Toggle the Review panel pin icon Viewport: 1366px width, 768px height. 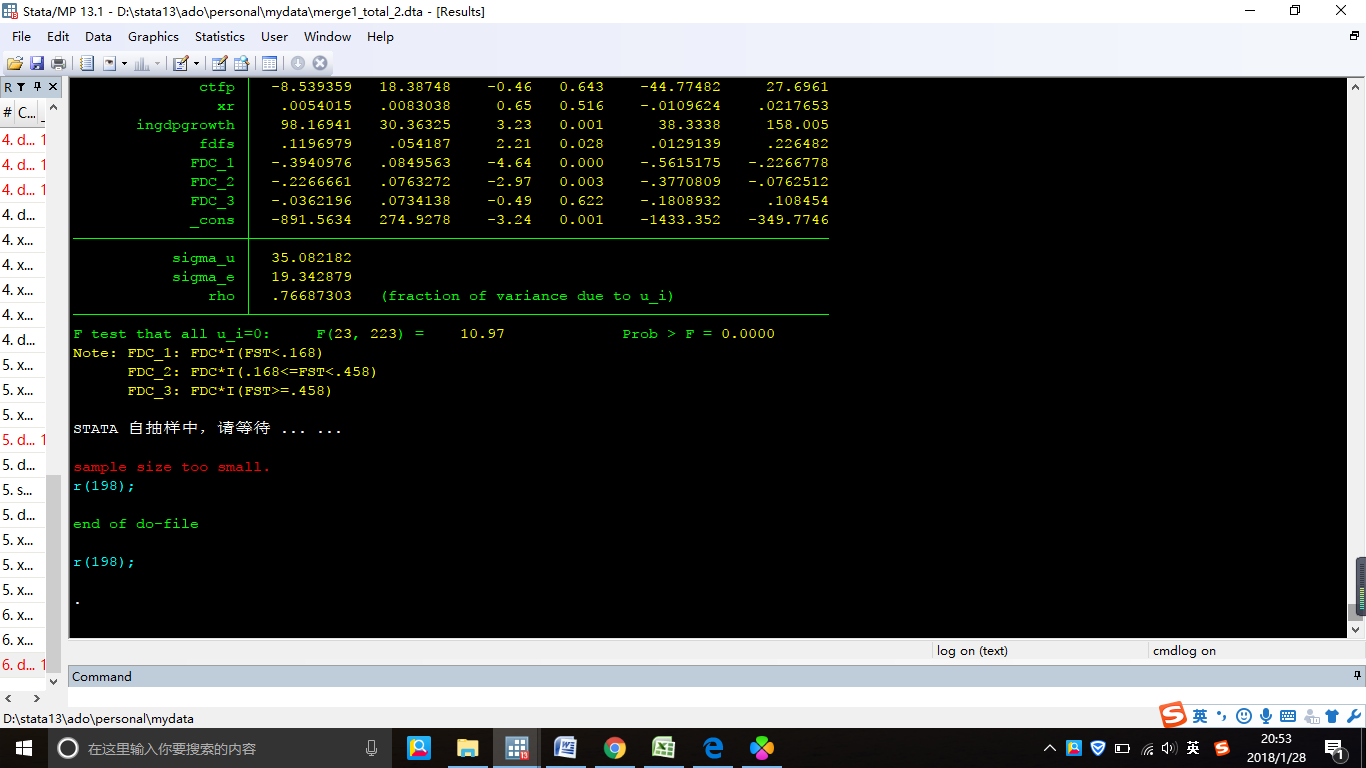pyautogui.click(x=38, y=87)
